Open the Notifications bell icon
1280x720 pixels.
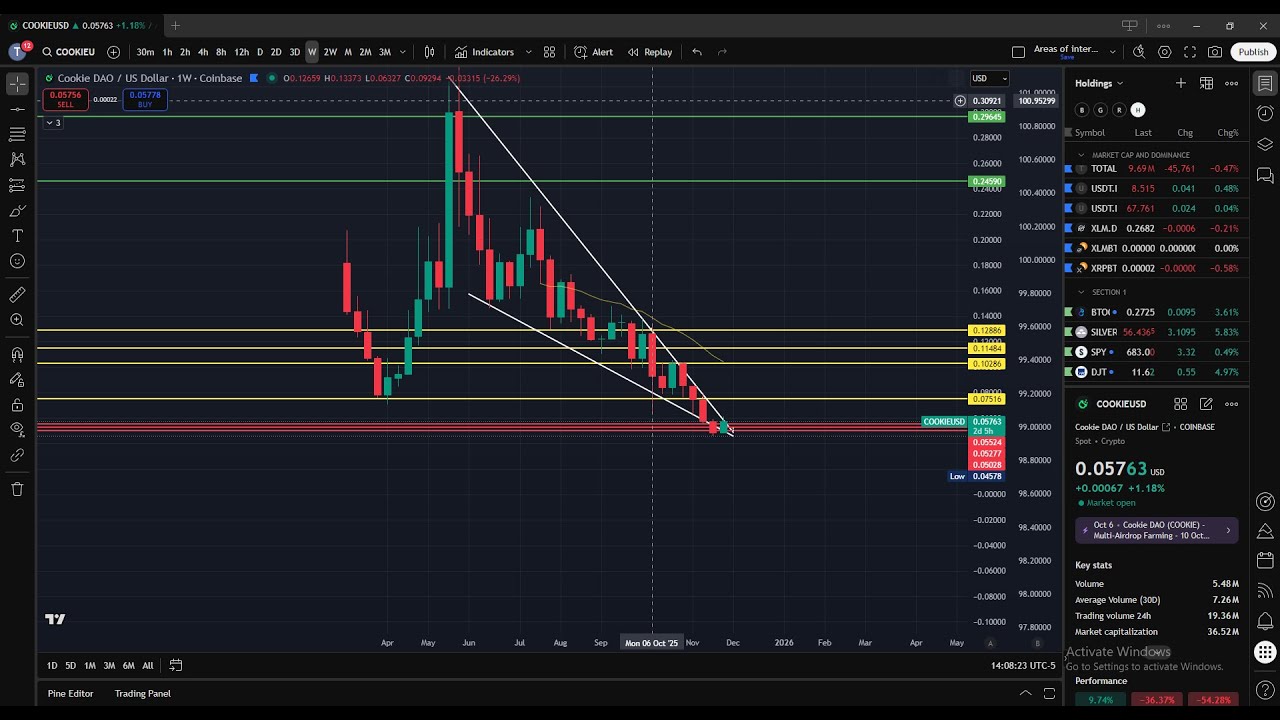click(1265, 621)
